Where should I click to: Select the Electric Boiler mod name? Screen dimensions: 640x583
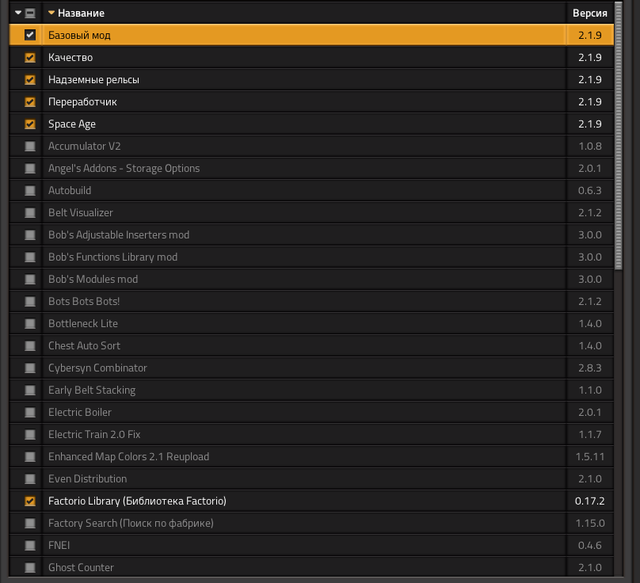[x=80, y=412]
